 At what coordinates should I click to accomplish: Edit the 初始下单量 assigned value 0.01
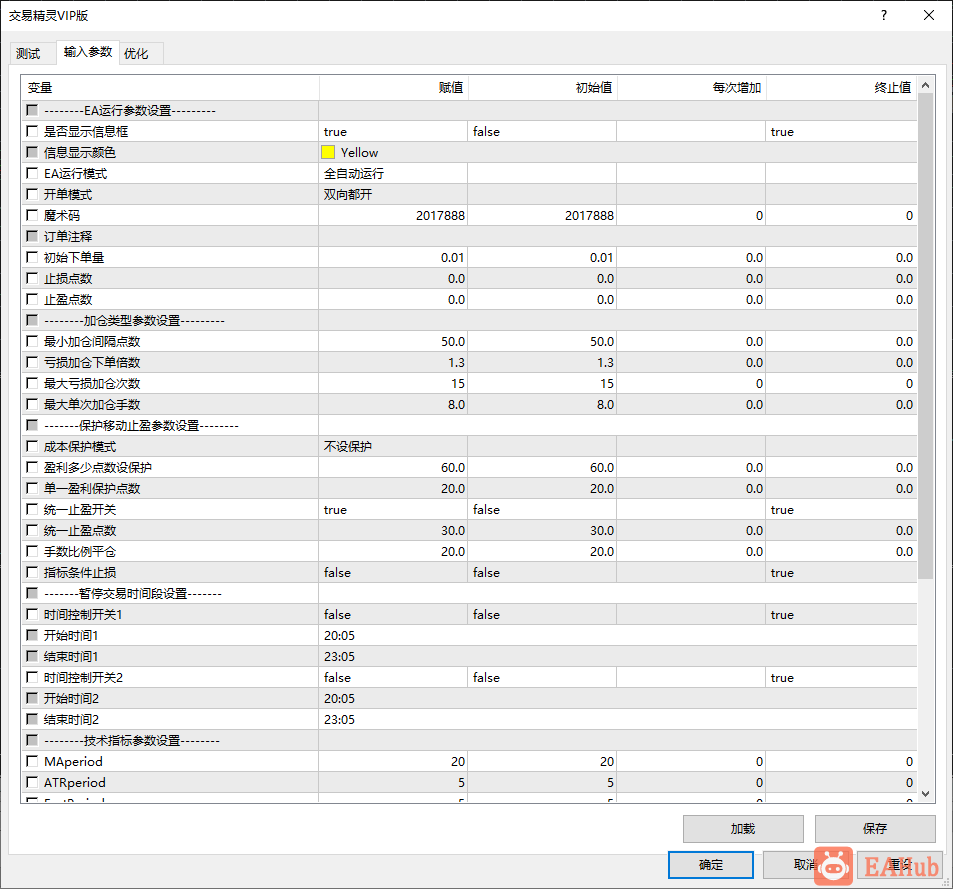click(393, 258)
